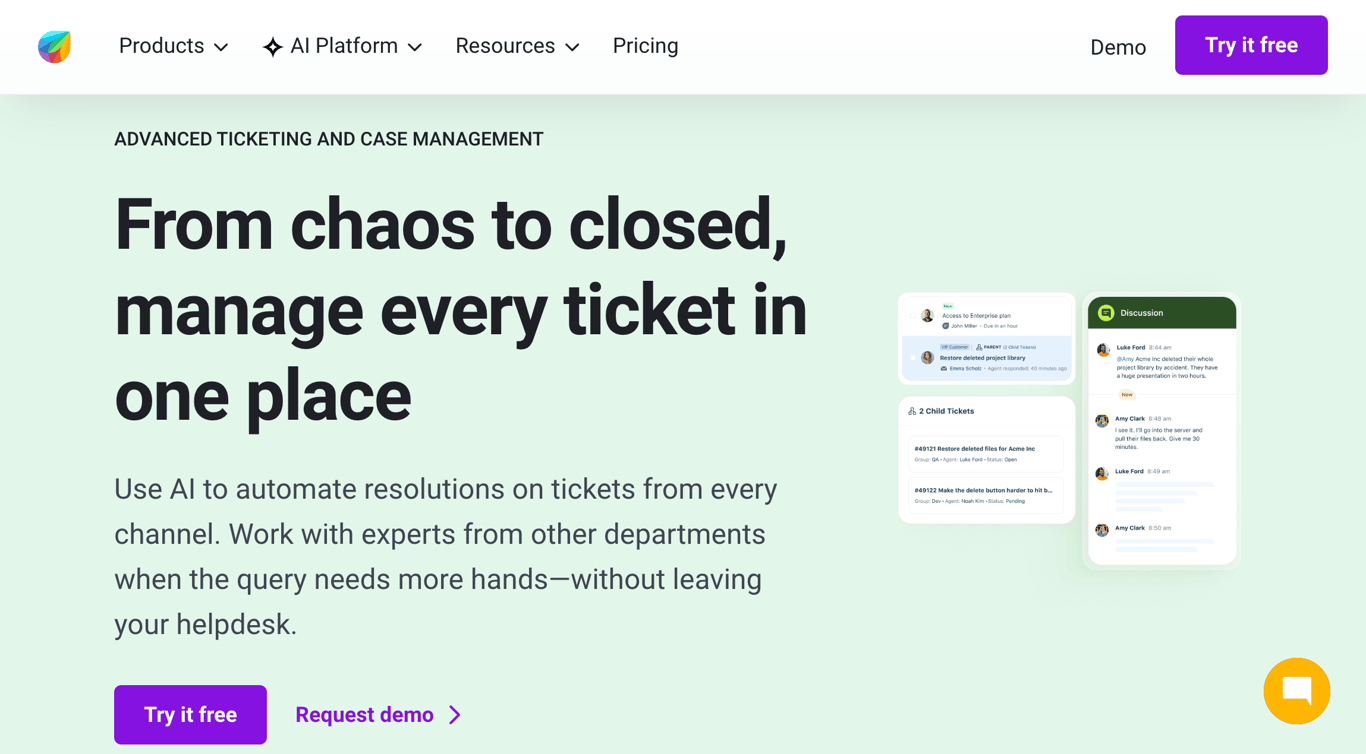Click the "From chaos to closed" headline
1366x754 pixels.
tap(461, 309)
